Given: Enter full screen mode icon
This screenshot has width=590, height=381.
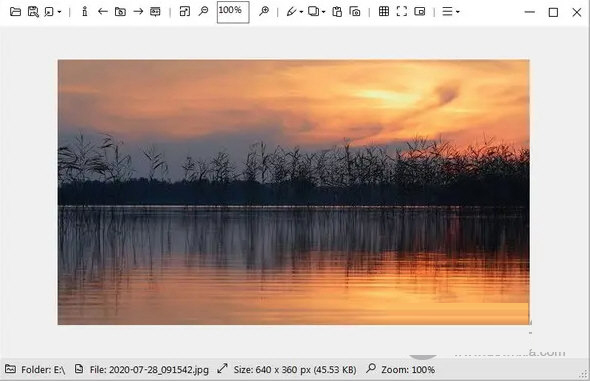Looking at the screenshot, I should tap(402, 11).
